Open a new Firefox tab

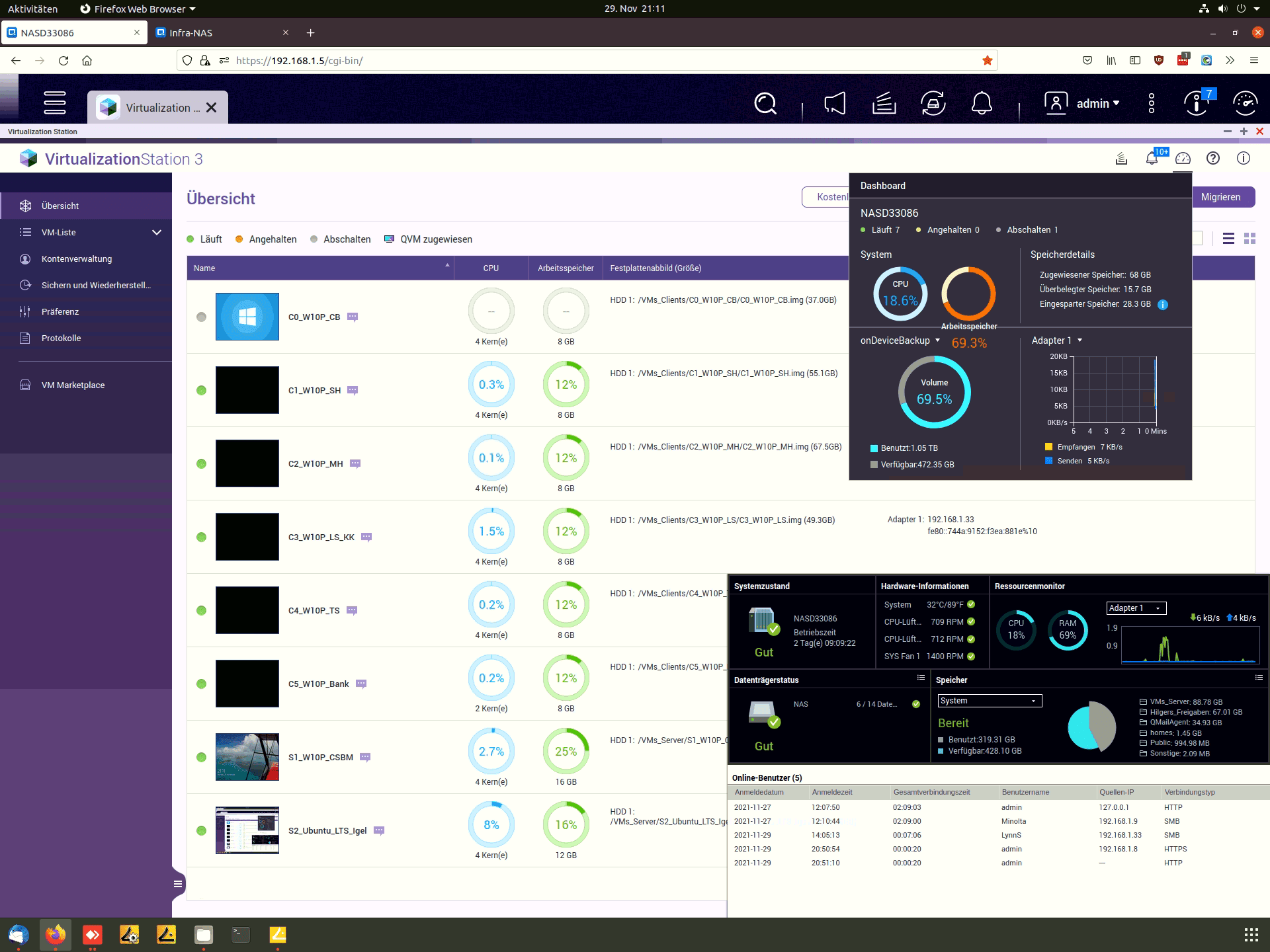pos(310,32)
